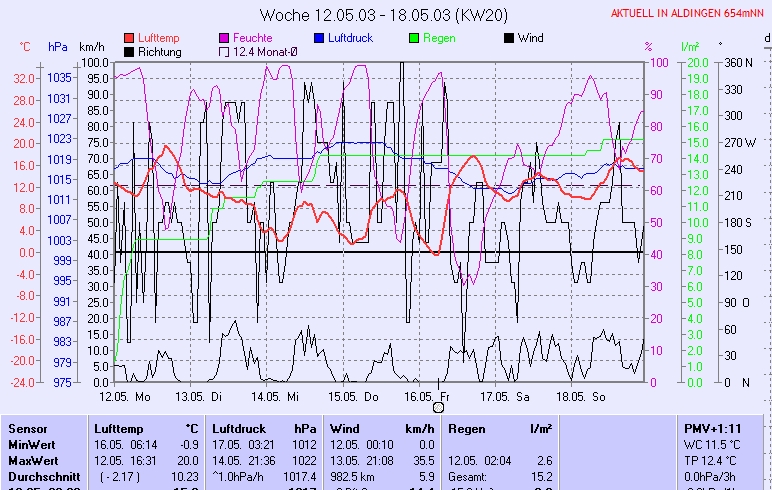Select the Wind km/h table header
The image size is (772, 490).
pyautogui.click(x=382, y=428)
